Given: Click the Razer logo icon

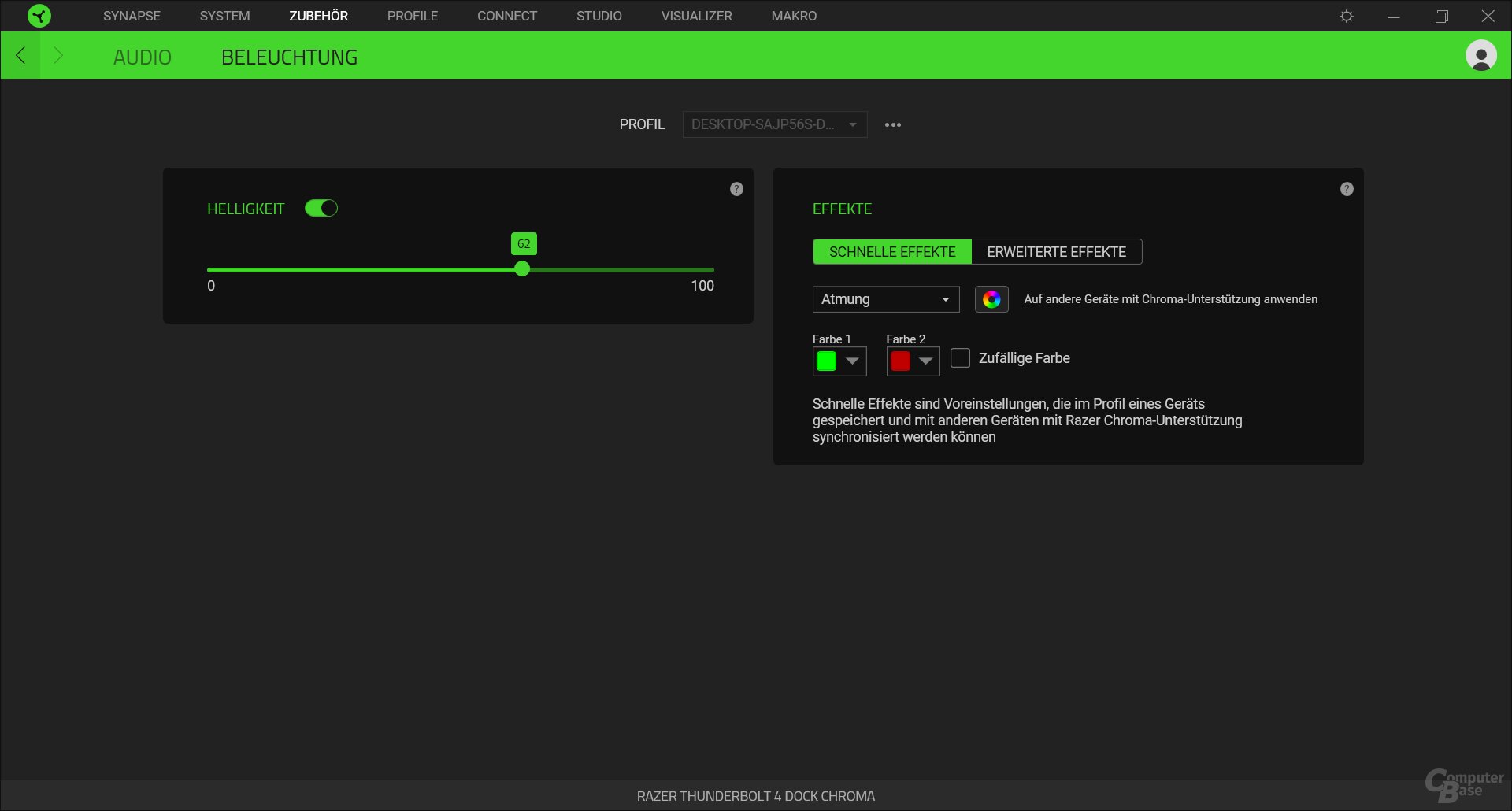Looking at the screenshot, I should [x=39, y=16].
